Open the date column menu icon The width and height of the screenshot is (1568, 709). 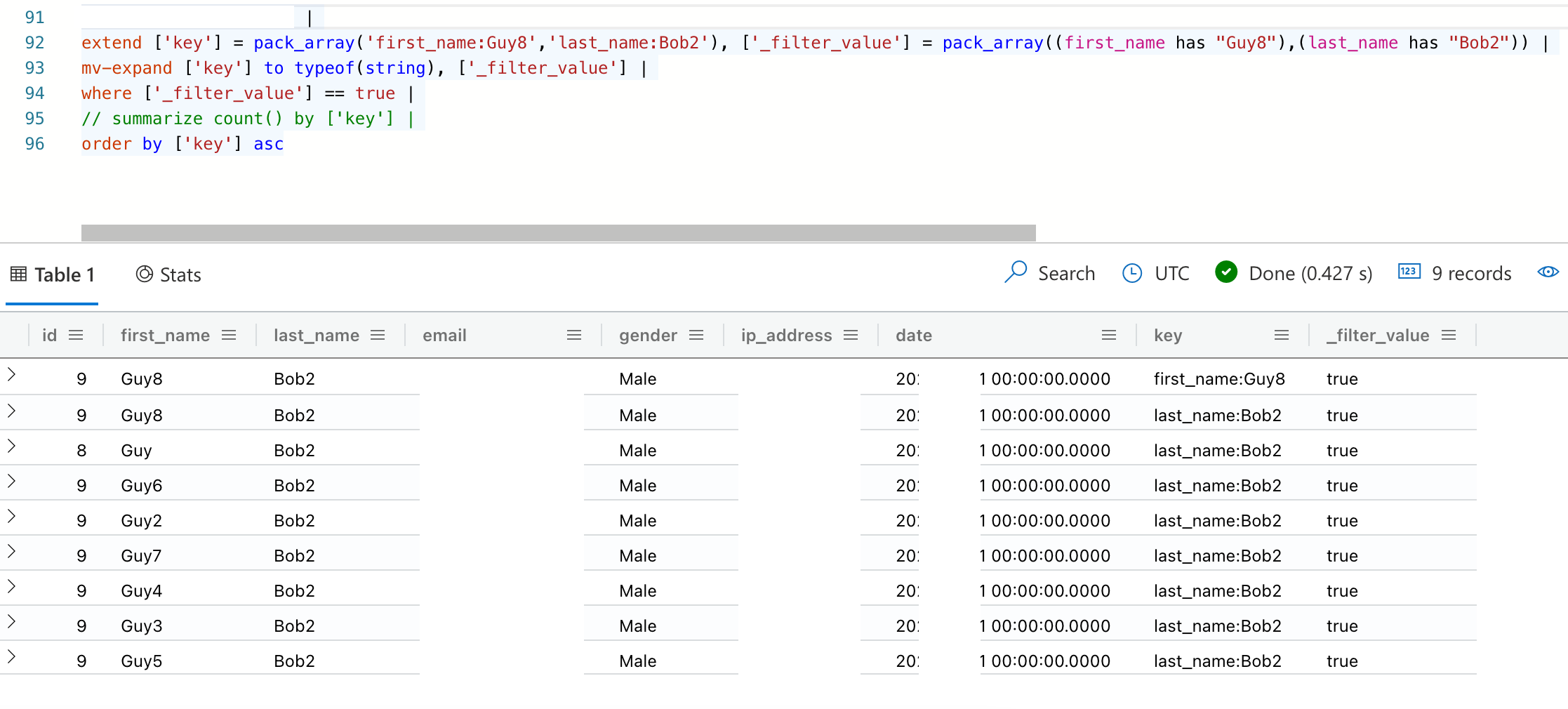[1109, 335]
